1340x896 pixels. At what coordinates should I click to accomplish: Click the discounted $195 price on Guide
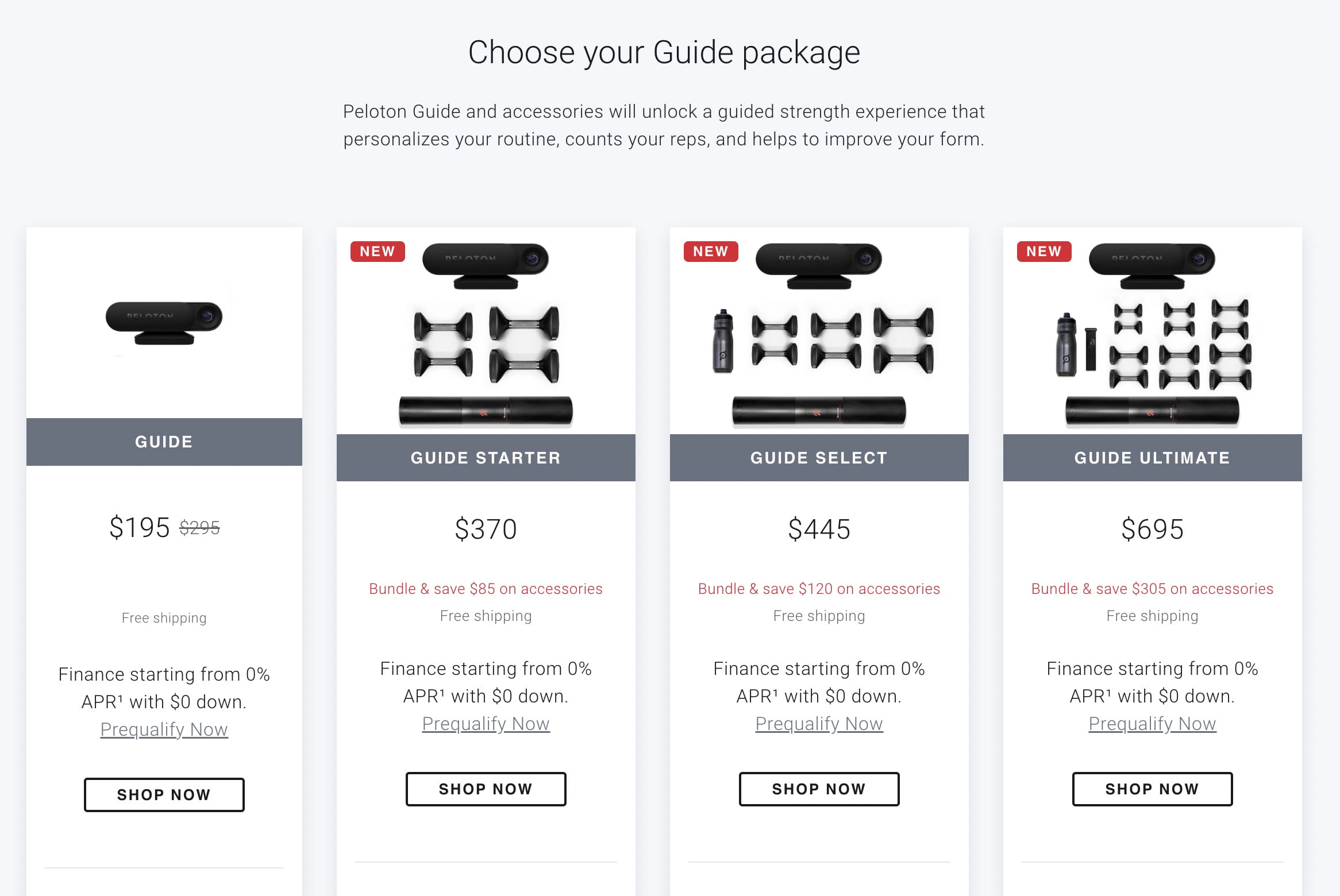(x=138, y=528)
